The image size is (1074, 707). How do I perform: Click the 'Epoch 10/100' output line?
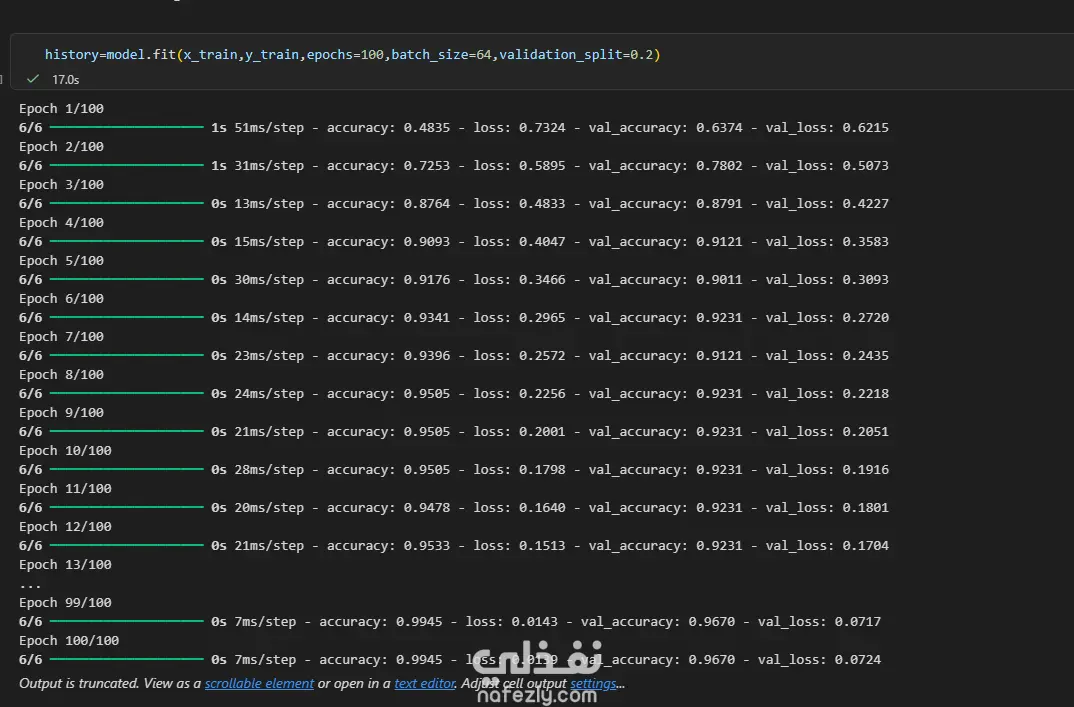pyautogui.click(x=65, y=451)
